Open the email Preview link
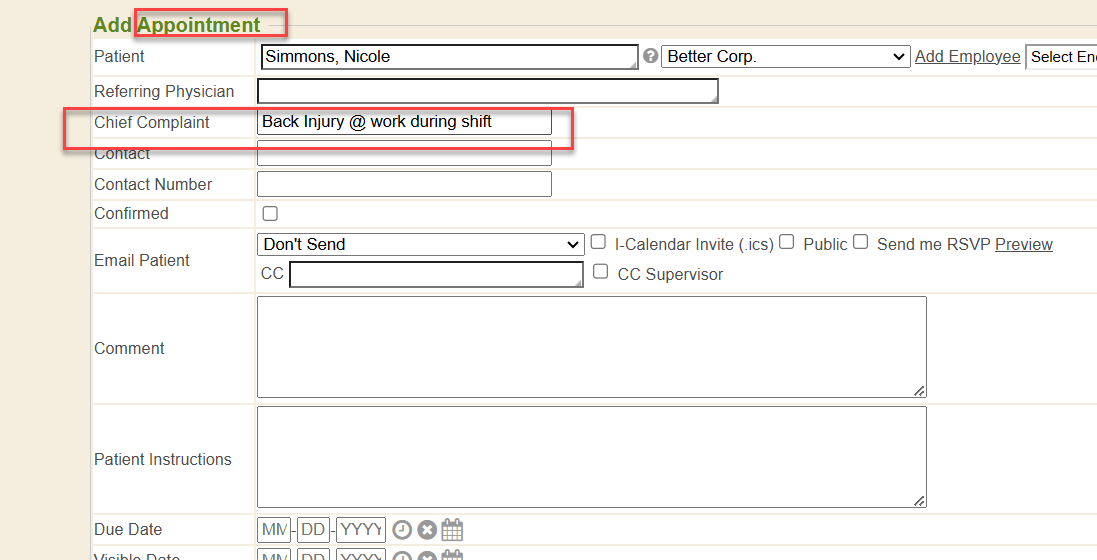Image resolution: width=1097 pixels, height=560 pixels. coord(1023,245)
